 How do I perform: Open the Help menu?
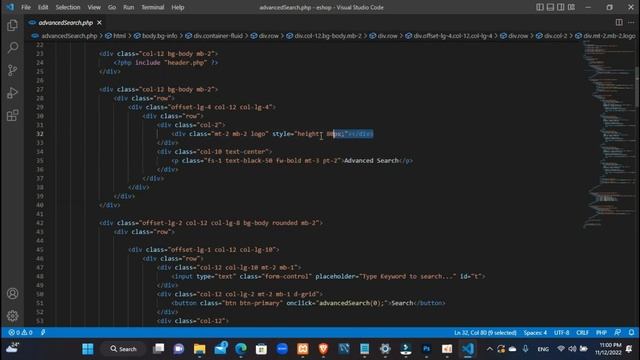coord(178,7)
